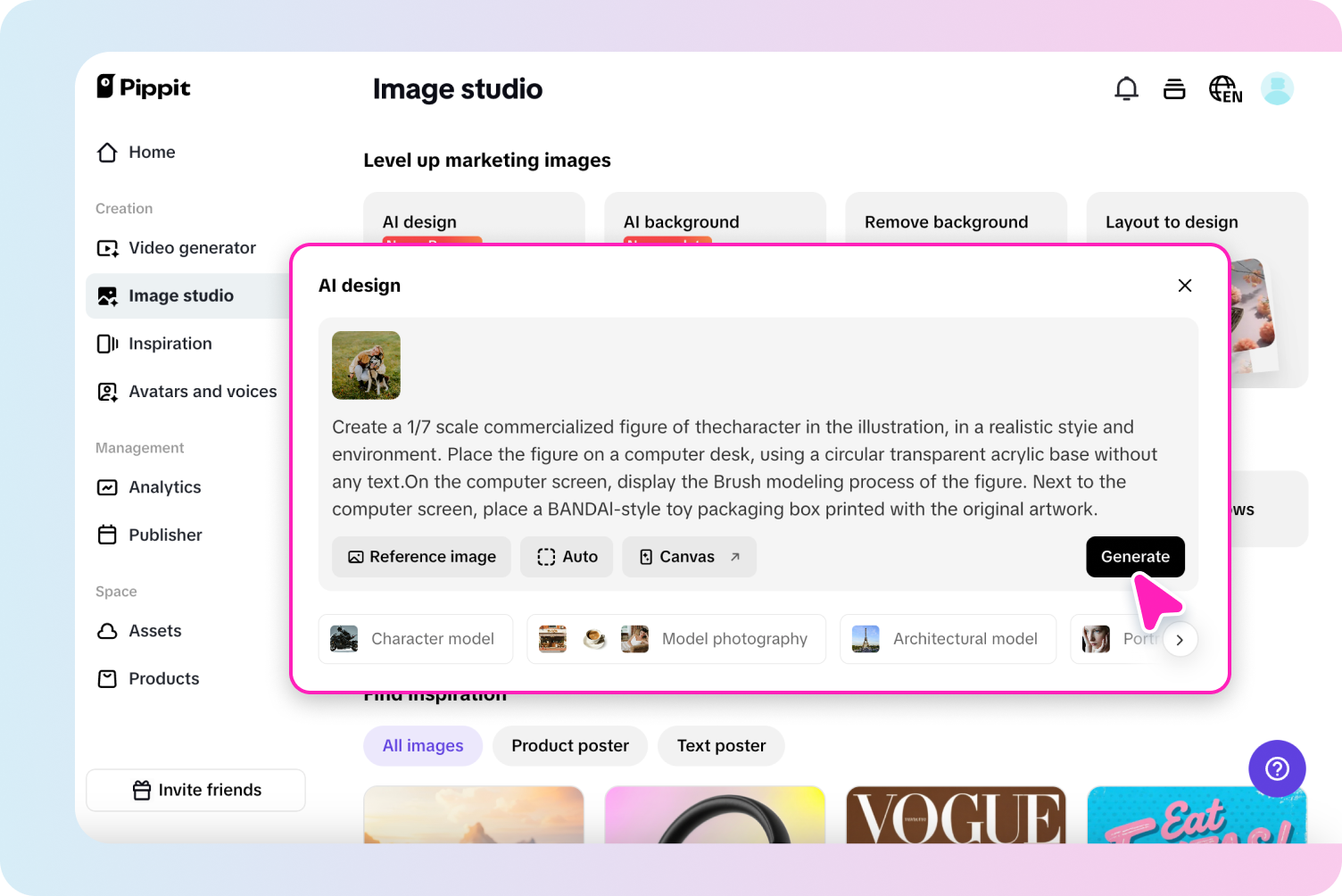Click the Invite friends button
This screenshot has height=896, width=1342.
[x=195, y=791]
